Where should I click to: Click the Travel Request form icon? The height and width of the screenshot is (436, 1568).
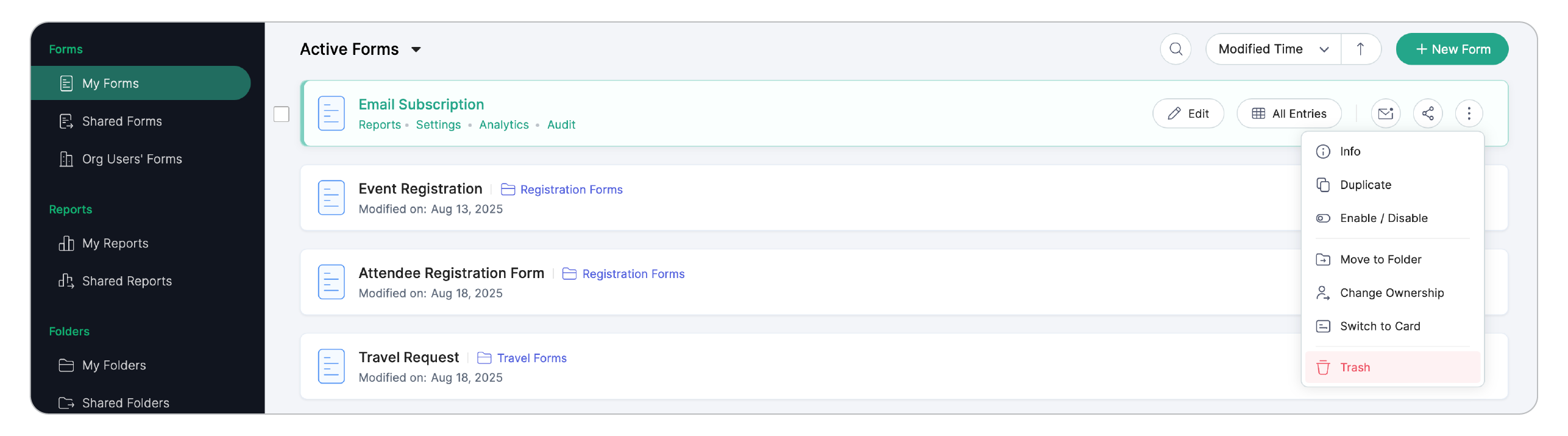pos(332,366)
